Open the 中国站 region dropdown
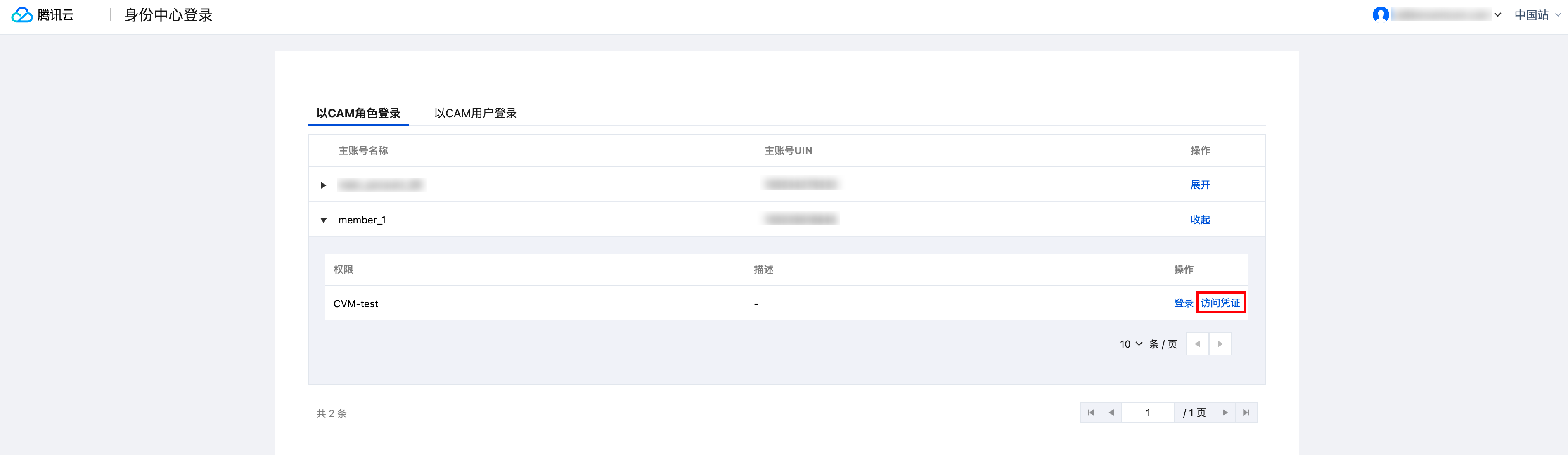Image resolution: width=1568 pixels, height=455 pixels. coord(1537,15)
